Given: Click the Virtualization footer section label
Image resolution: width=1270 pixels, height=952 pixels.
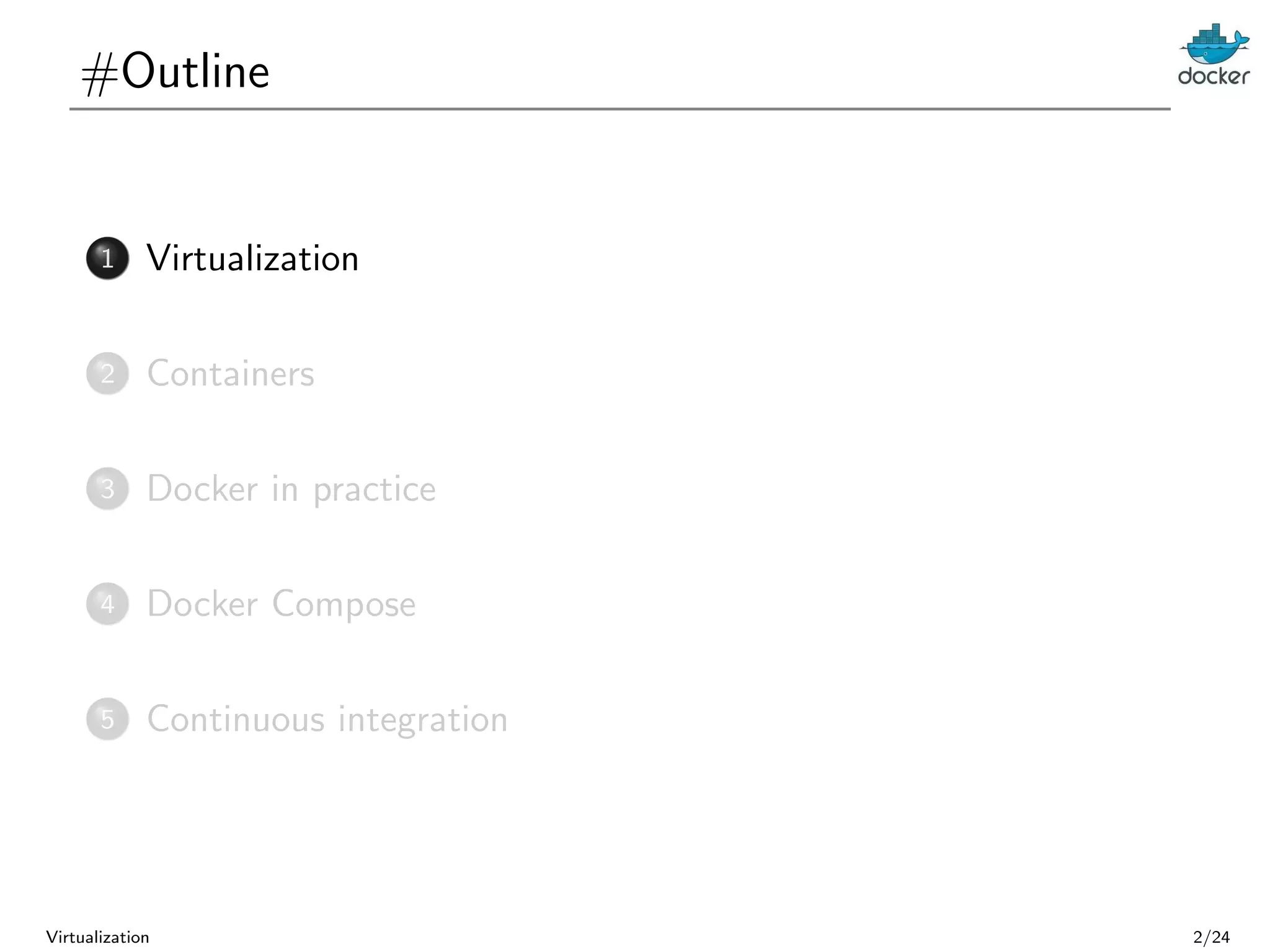Looking at the screenshot, I should (x=98, y=937).
